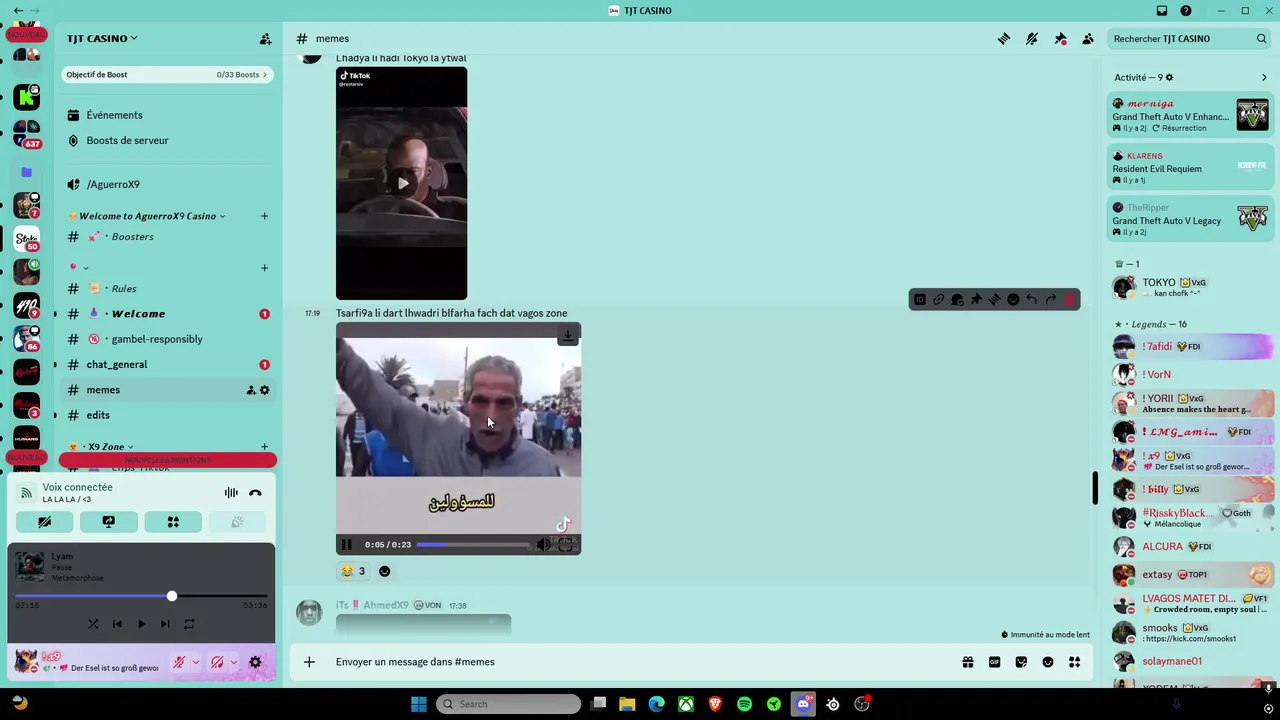1280x720 pixels.
Task: Forward message using message toolbar arrow
Action: 1051,300
